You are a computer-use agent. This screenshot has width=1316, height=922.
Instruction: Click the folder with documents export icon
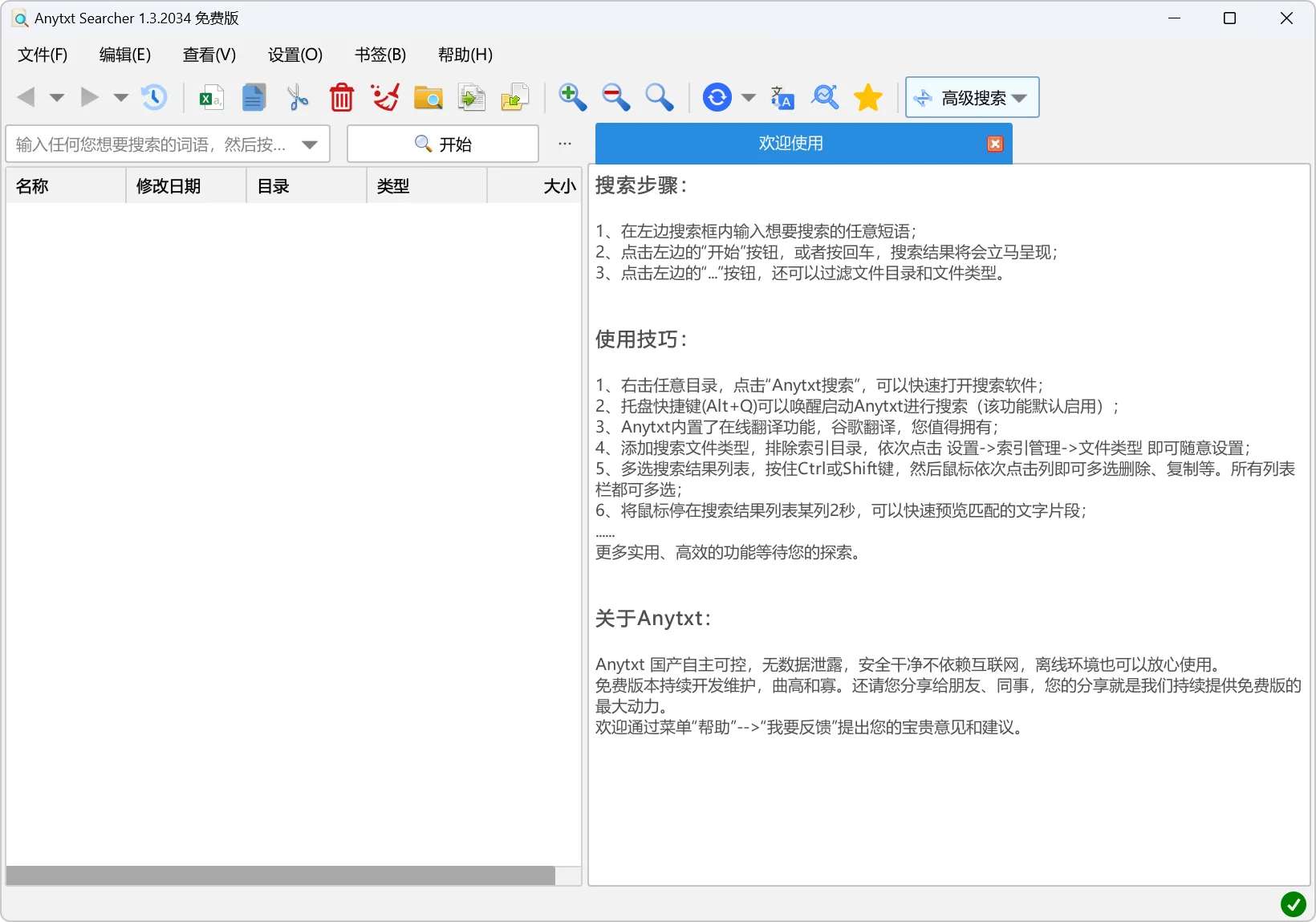[515, 98]
